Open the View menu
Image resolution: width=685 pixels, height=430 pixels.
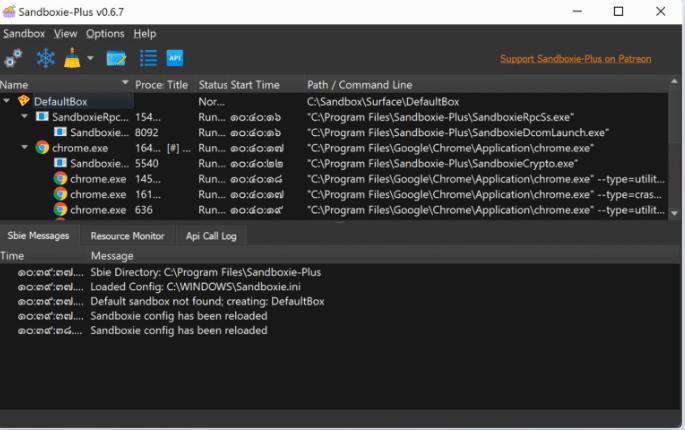[x=66, y=34]
